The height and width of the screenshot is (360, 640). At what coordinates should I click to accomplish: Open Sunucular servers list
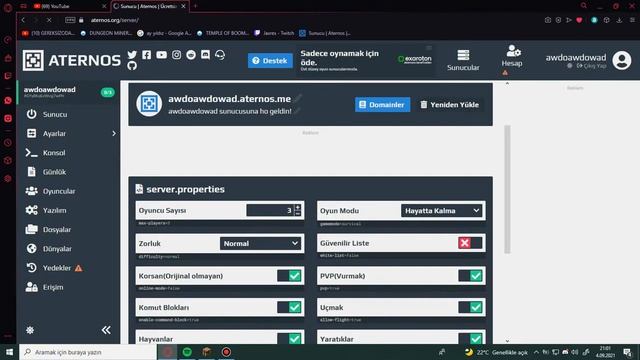click(x=463, y=60)
